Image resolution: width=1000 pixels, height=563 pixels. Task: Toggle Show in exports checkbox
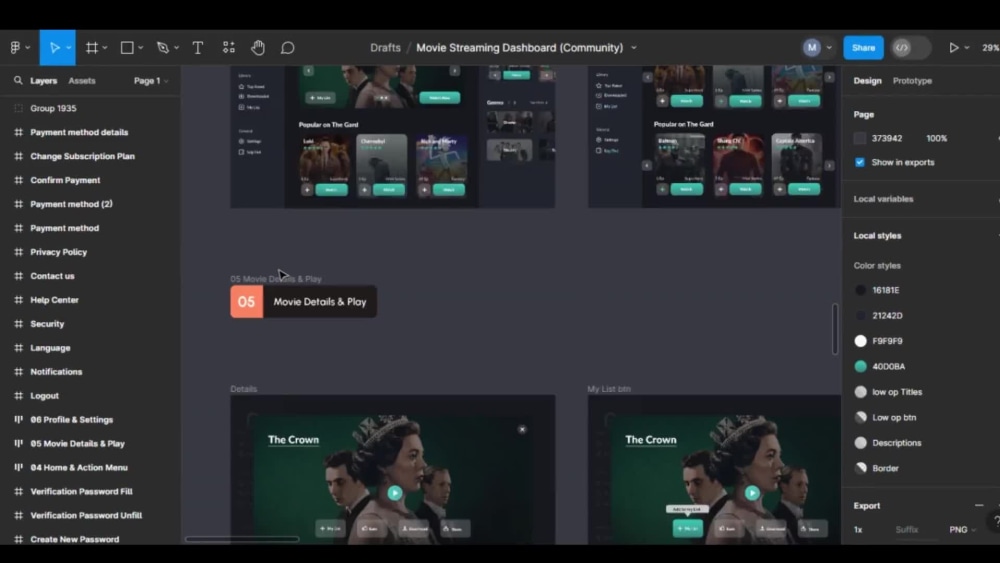click(860, 162)
